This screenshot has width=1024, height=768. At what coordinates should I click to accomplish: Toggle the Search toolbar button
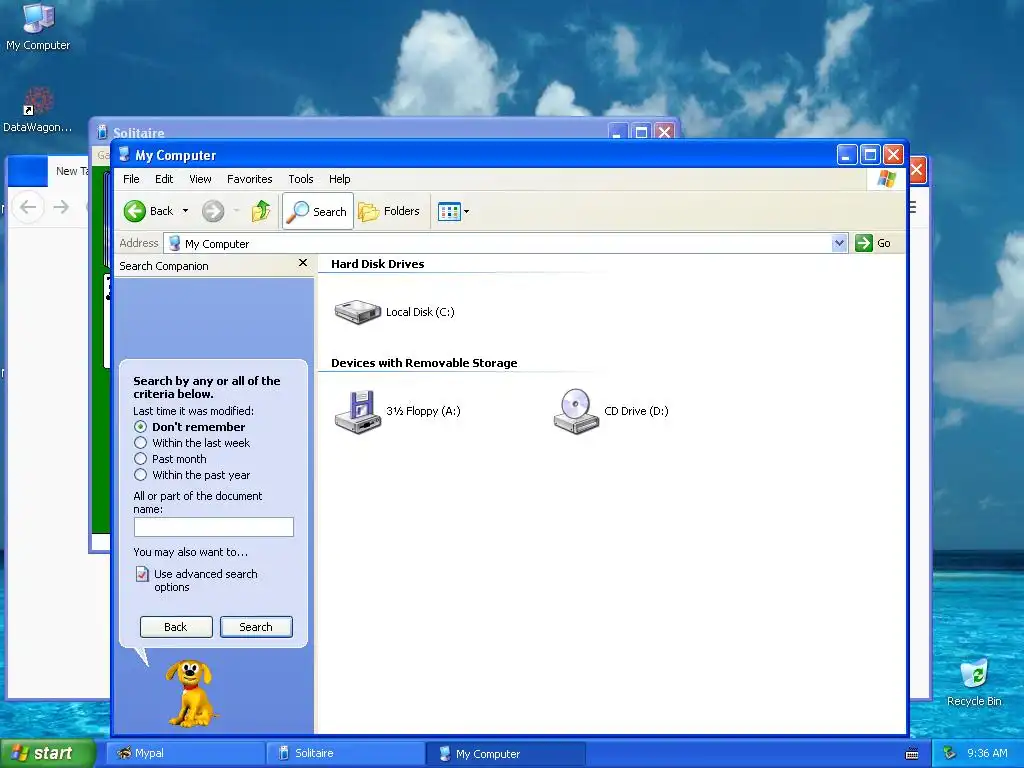pyautogui.click(x=318, y=211)
